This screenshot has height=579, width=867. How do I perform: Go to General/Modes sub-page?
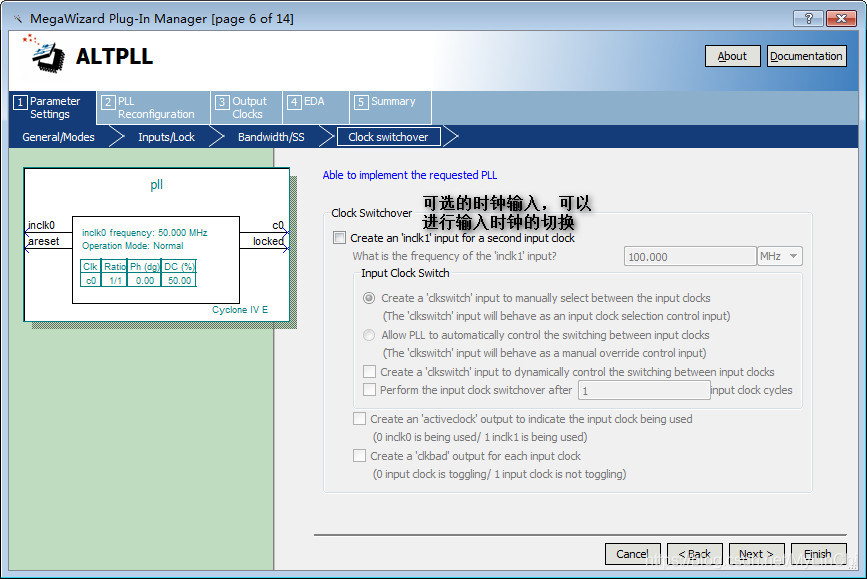pyautogui.click(x=58, y=137)
